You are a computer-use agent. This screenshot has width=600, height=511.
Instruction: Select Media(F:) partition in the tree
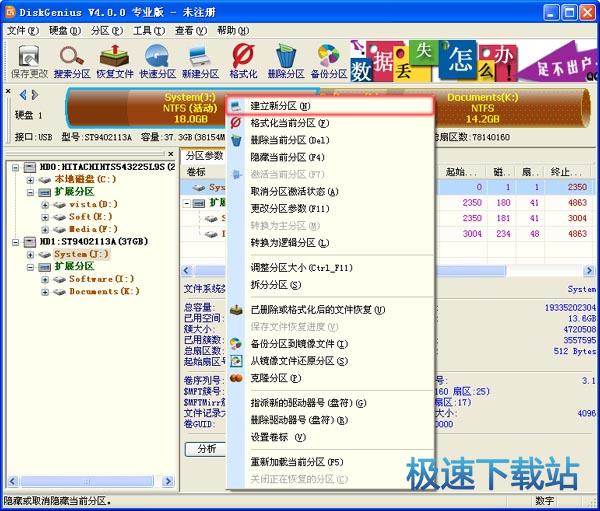(x=93, y=229)
